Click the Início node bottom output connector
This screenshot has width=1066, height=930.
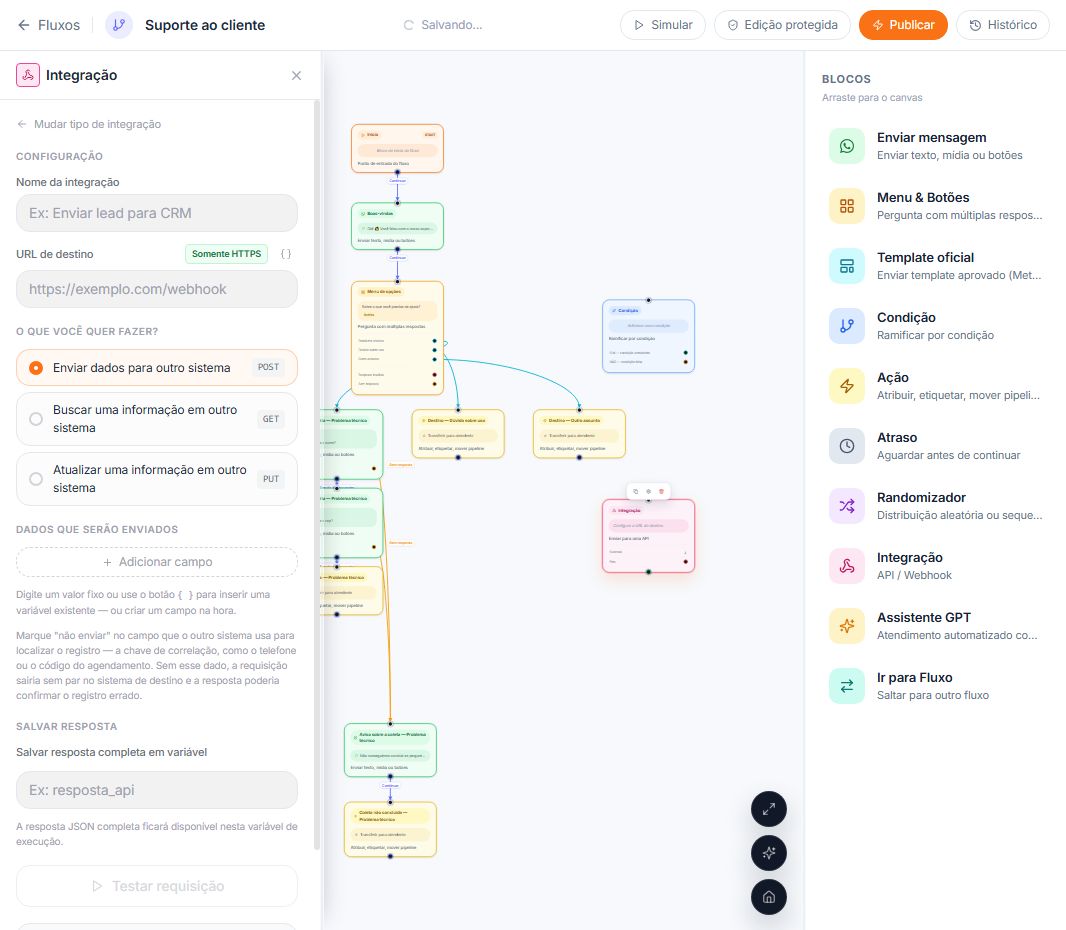coord(398,173)
